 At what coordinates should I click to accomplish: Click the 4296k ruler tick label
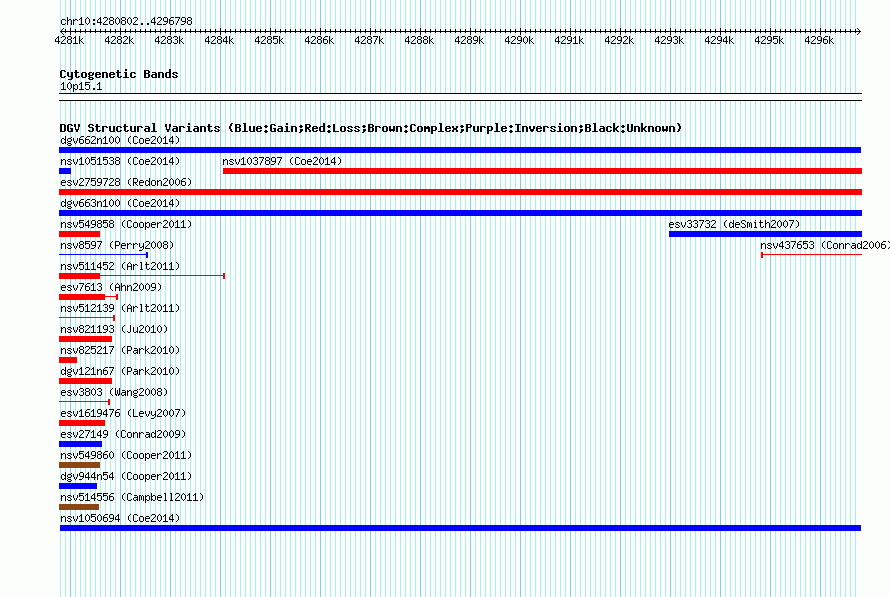tap(819, 40)
